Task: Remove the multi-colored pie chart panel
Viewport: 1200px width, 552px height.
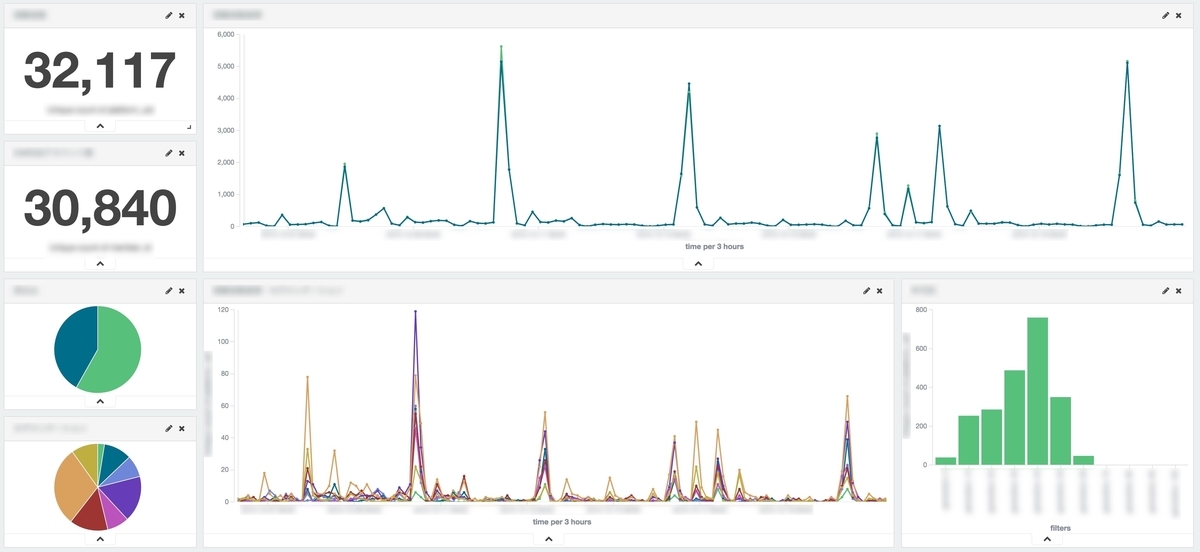Action: point(181,427)
